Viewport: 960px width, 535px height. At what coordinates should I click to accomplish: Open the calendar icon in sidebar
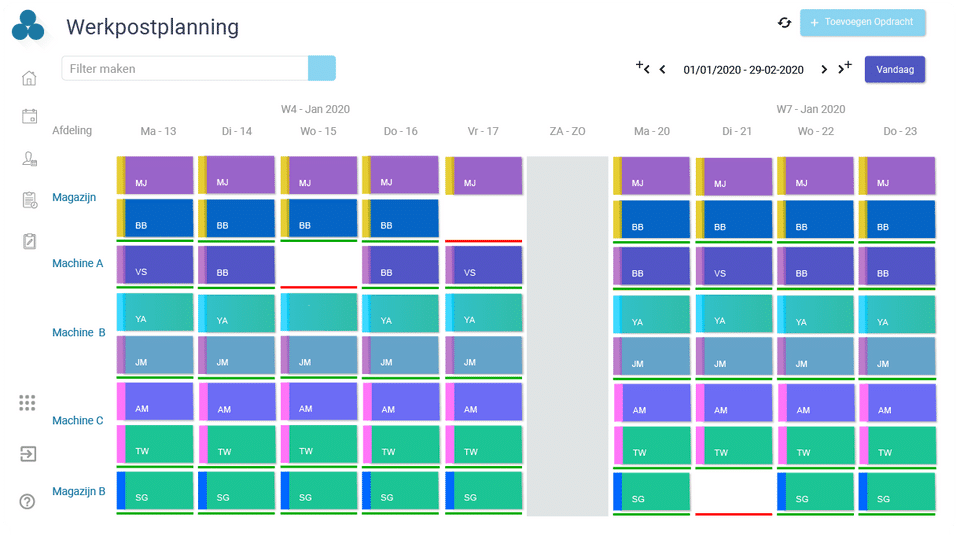point(29,116)
